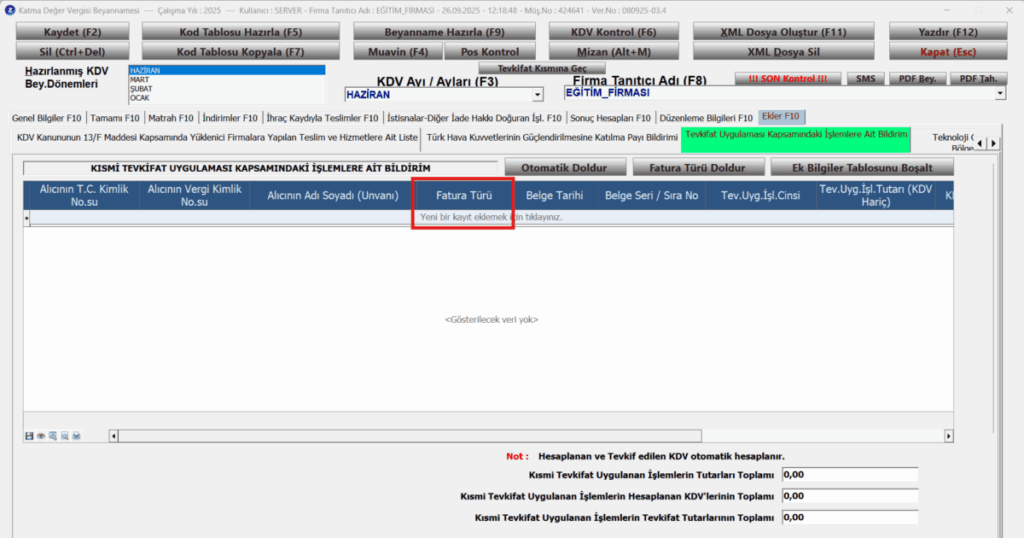
Task: Click Ek Bilgiler Tablosunu Boşalt button
Action: point(862,168)
